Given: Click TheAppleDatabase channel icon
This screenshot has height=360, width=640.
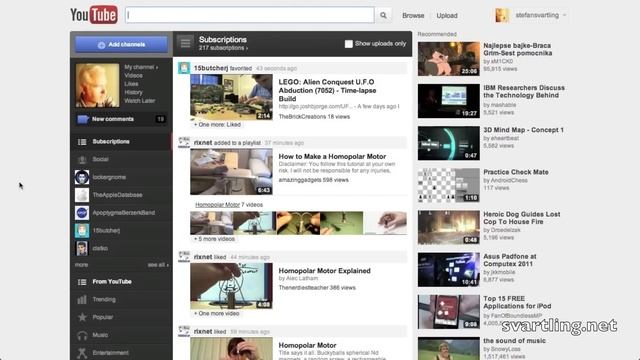Looking at the screenshot, I should click(82, 195).
